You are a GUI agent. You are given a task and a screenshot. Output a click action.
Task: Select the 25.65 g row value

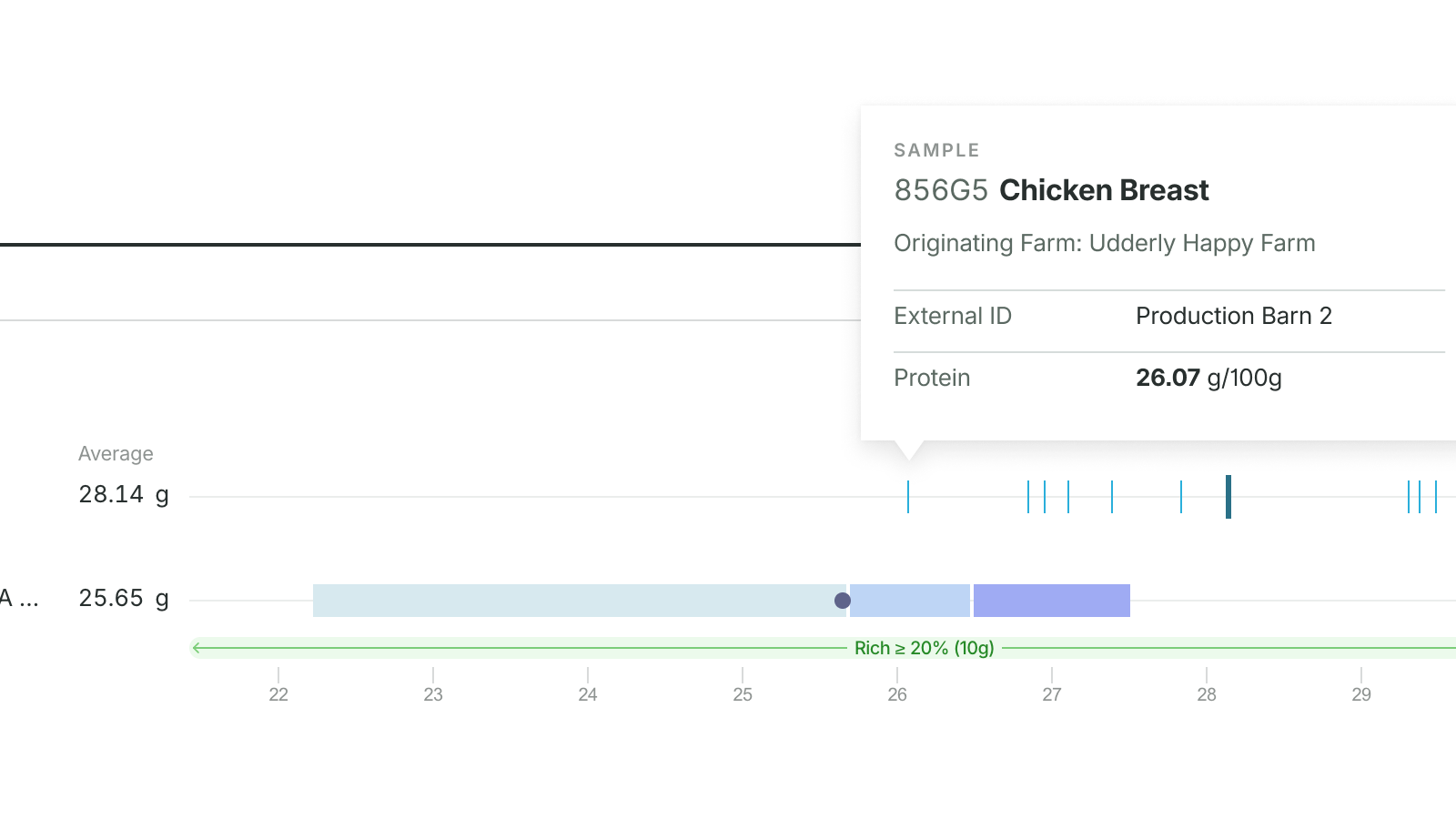[124, 598]
